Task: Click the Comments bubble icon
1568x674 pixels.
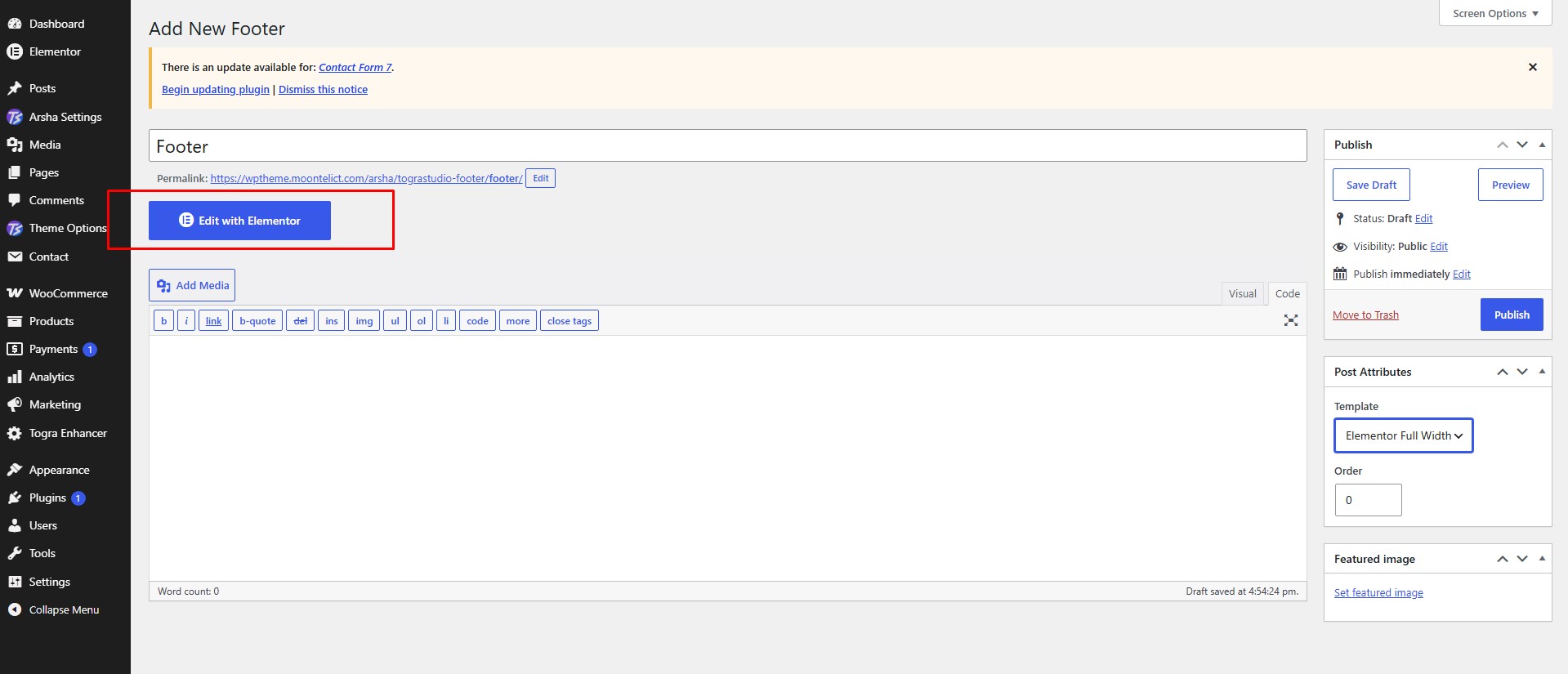Action: click(14, 200)
